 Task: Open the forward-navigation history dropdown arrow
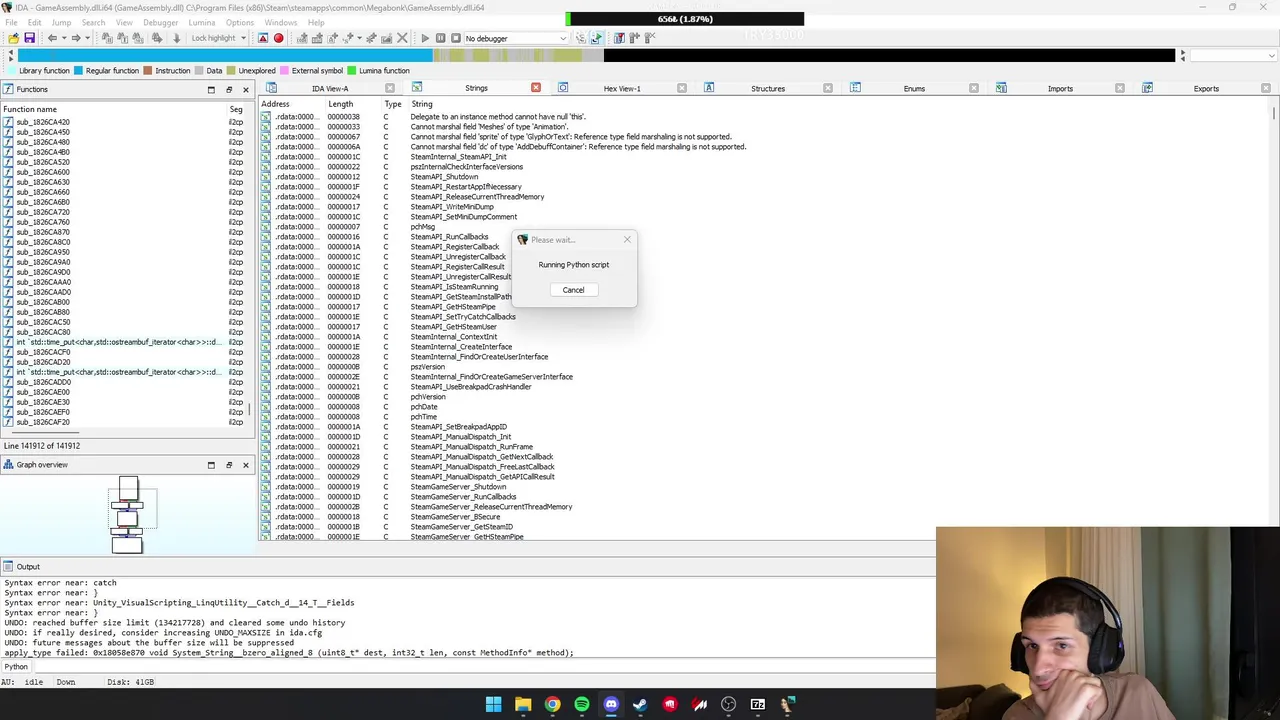pos(87,38)
